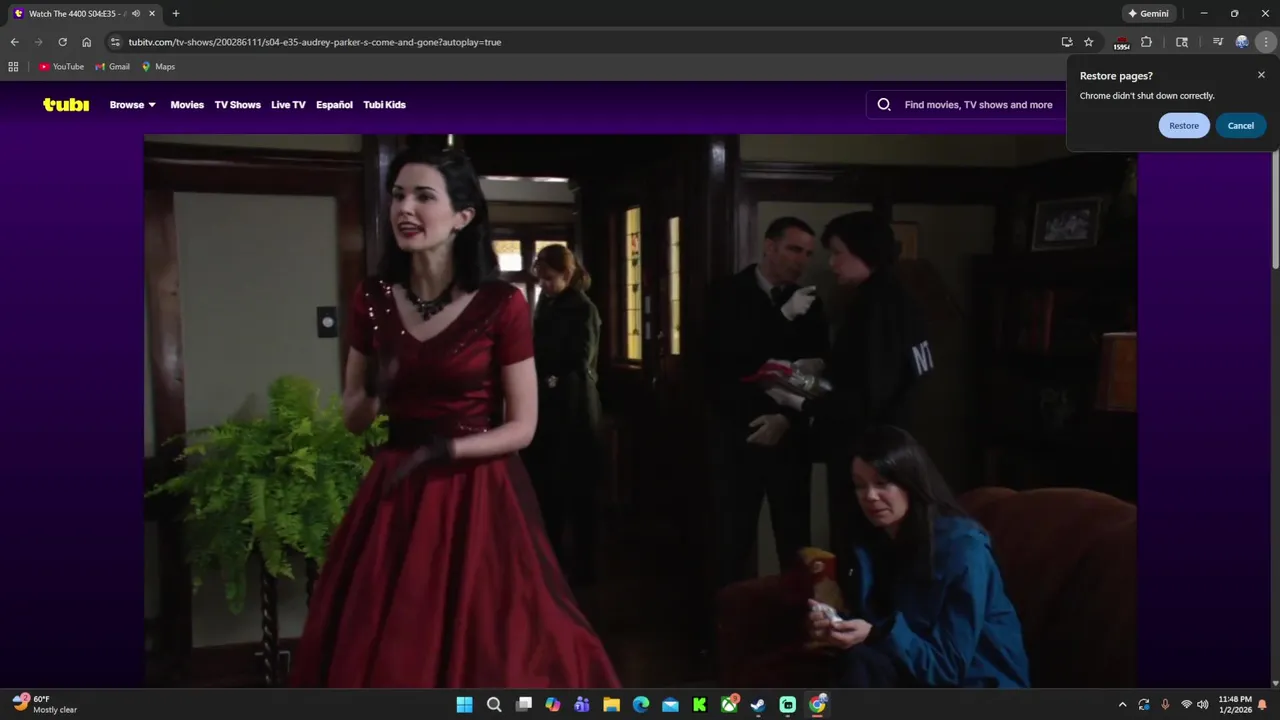Mute the tab using its speaker icon
This screenshot has height=720, width=1280.
(136, 14)
